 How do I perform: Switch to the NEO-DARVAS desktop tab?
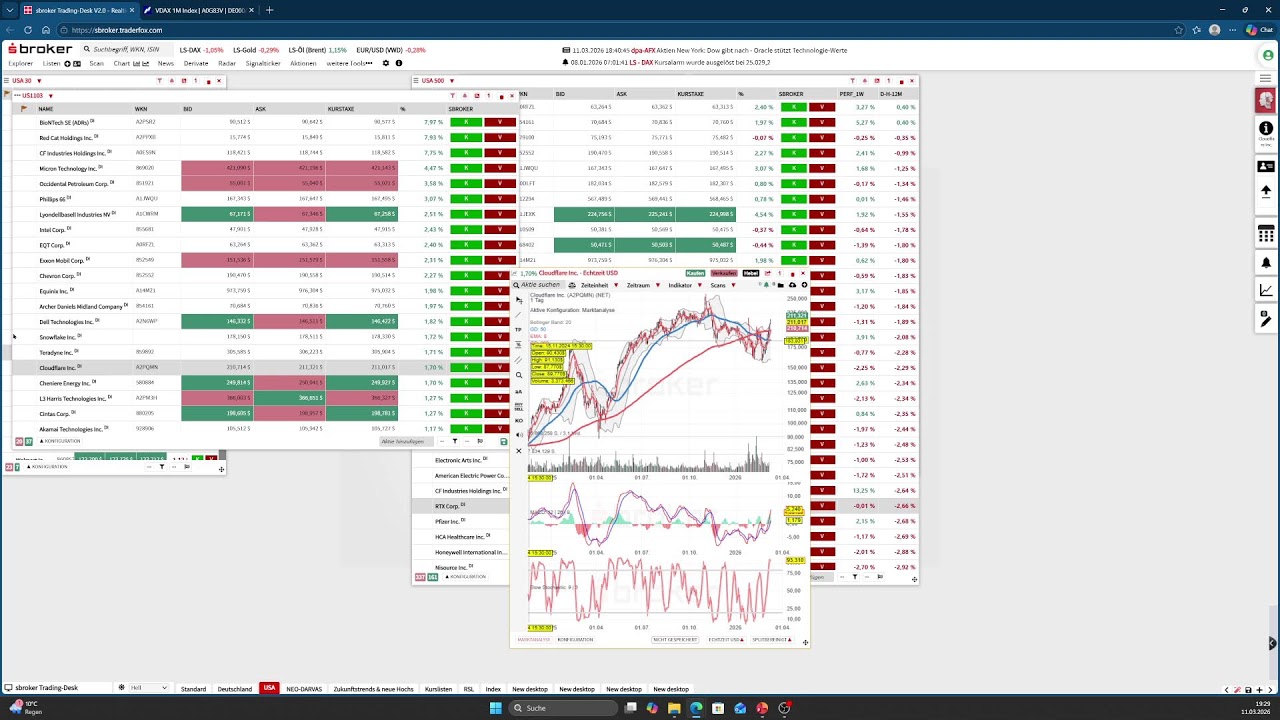tap(304, 689)
